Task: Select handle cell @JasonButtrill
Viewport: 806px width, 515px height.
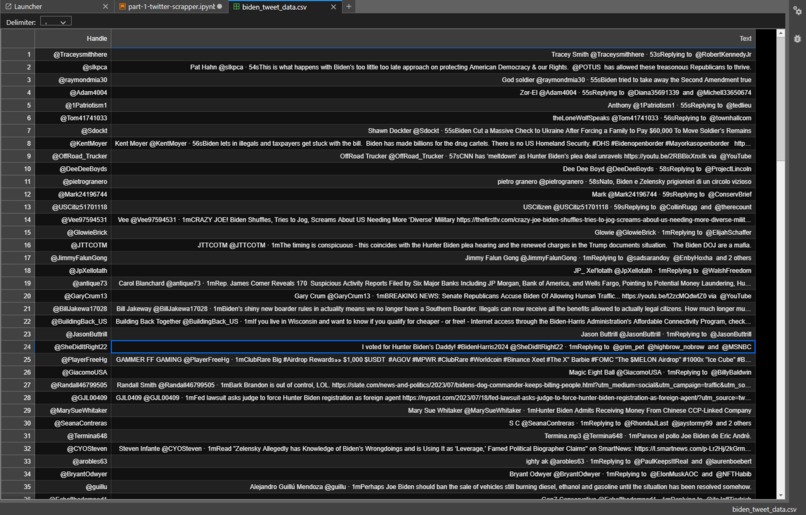Action: (73, 334)
